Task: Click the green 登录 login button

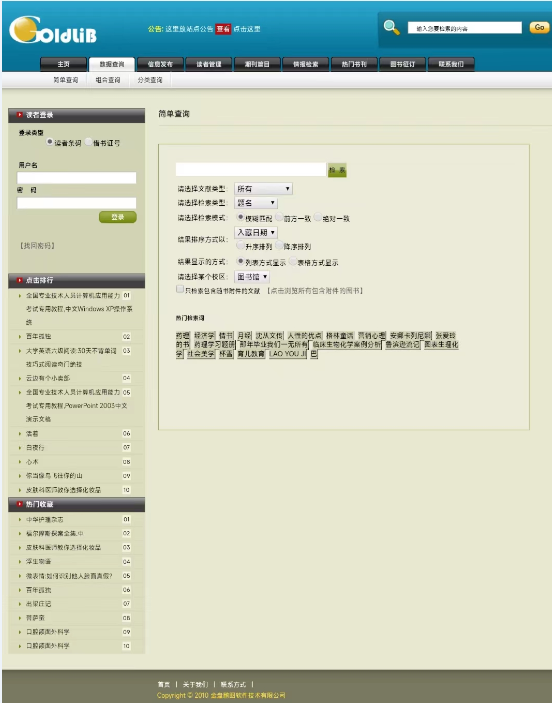Action: tap(117, 217)
